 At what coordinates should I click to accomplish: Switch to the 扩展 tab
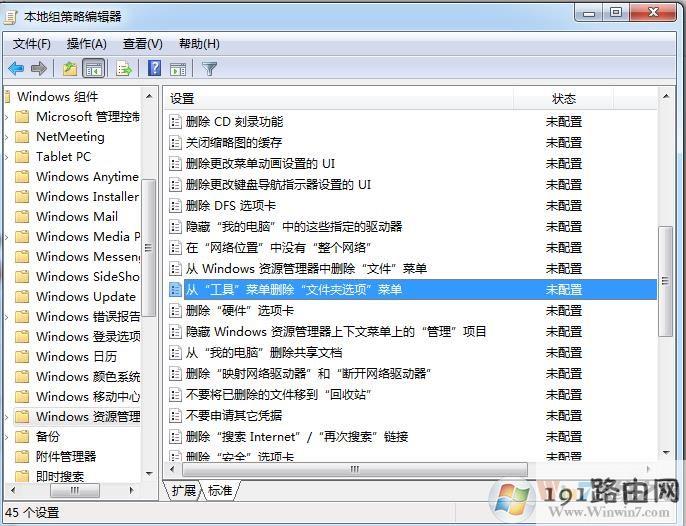click(183, 491)
